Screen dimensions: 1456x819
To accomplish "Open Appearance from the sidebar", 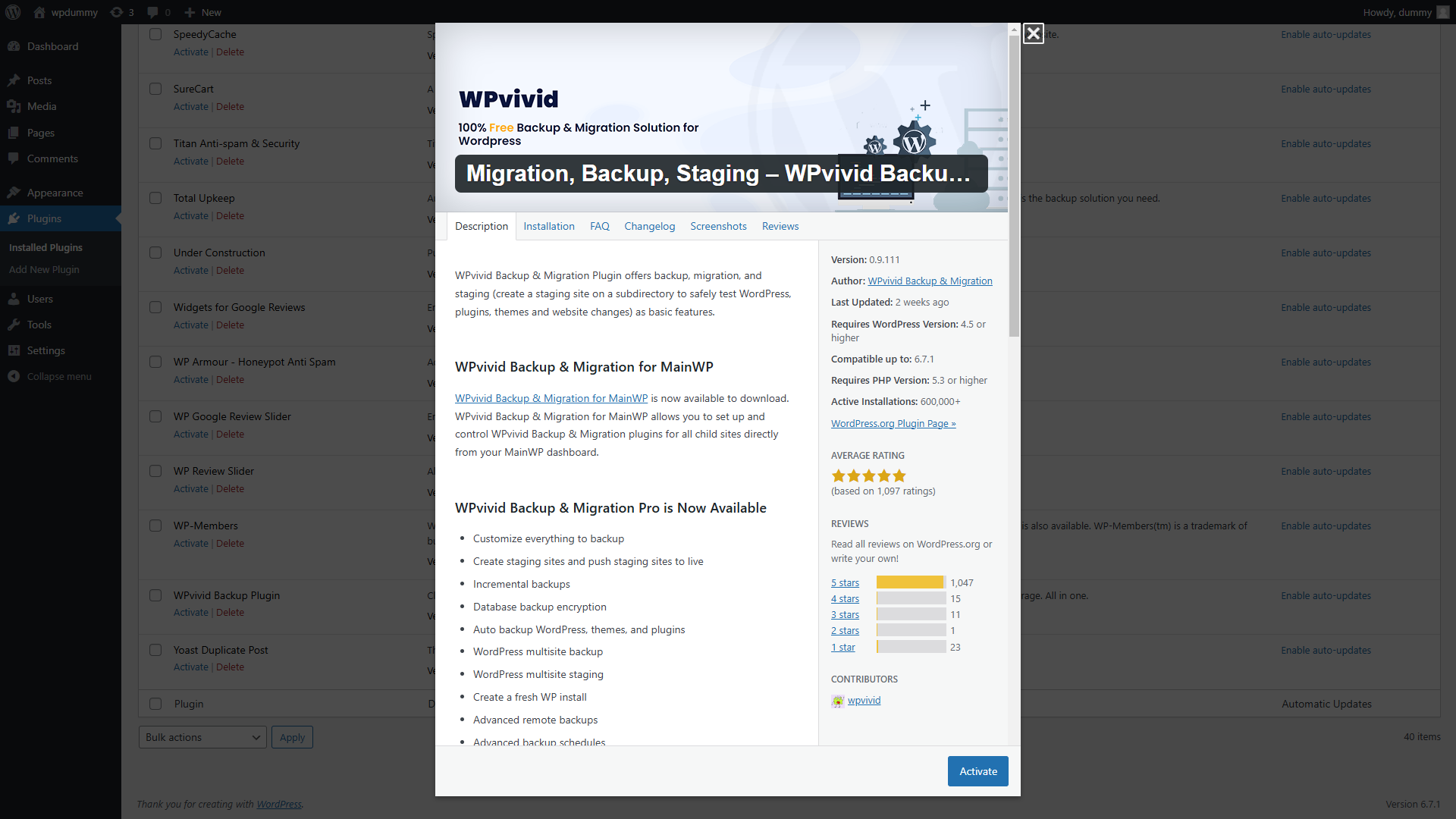I will coord(61,193).
